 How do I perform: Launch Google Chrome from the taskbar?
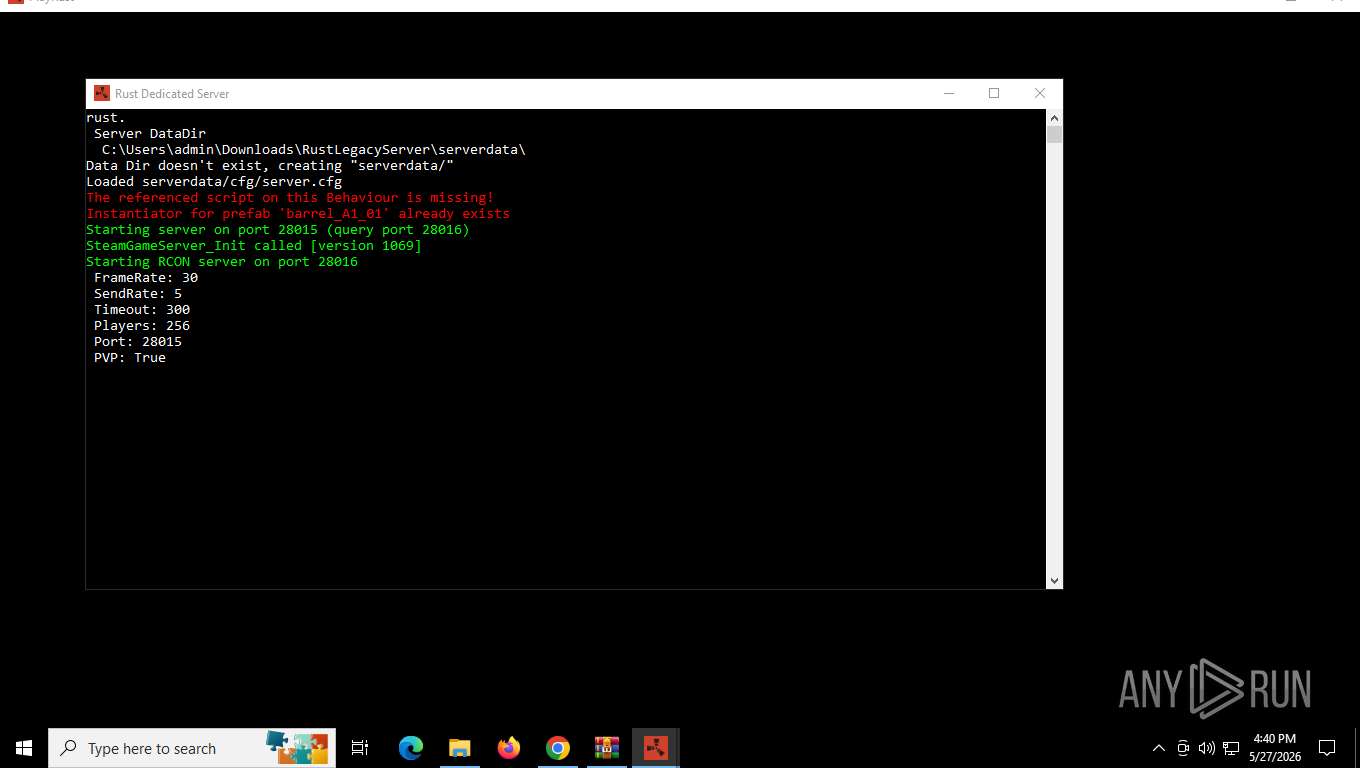click(558, 748)
